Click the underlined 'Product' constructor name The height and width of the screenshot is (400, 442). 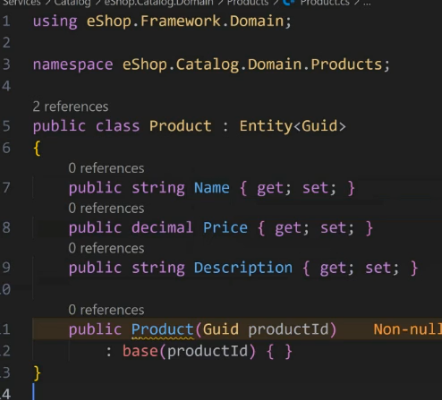coord(162,330)
